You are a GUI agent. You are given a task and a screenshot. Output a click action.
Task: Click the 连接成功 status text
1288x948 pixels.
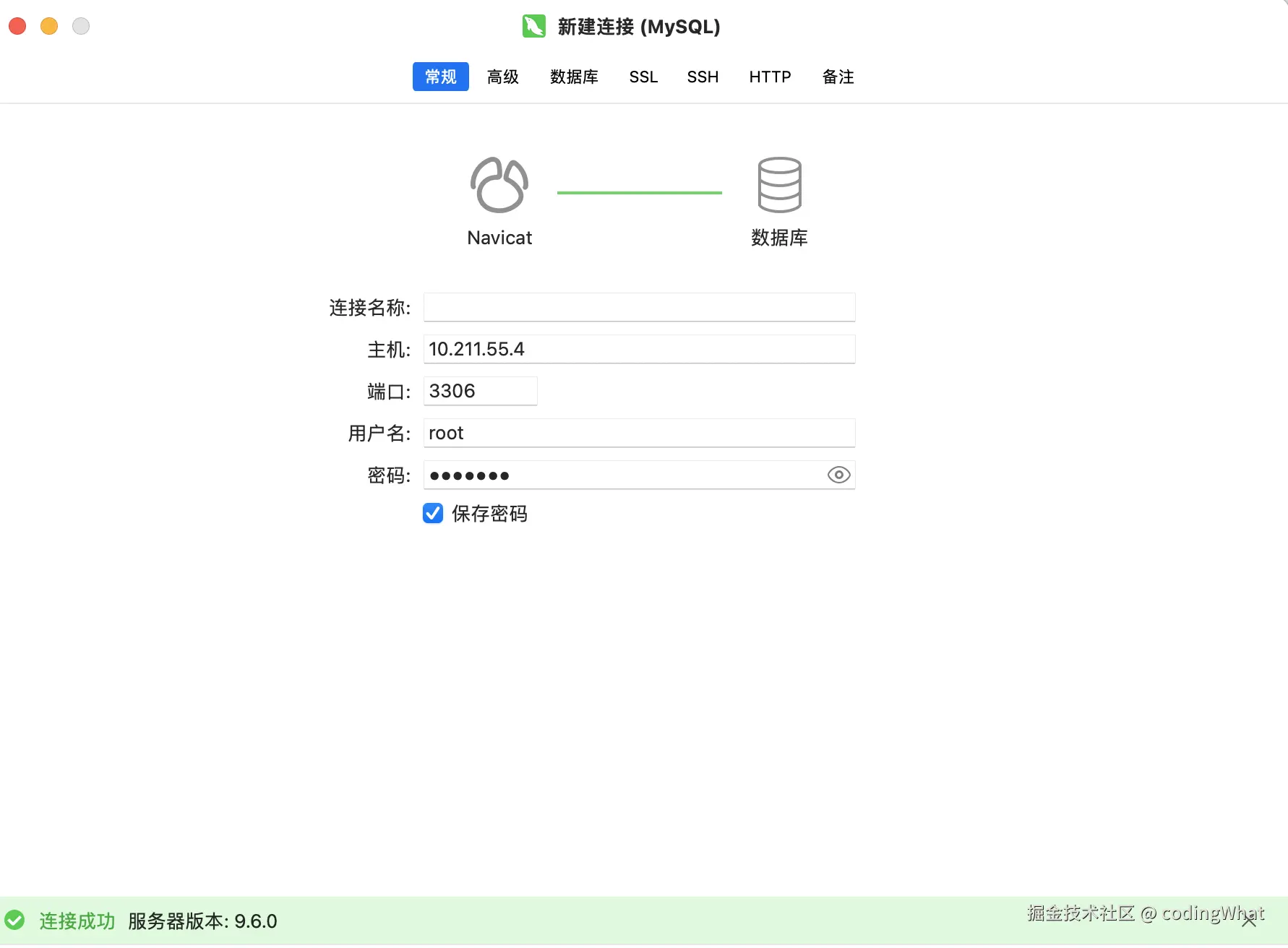(x=77, y=921)
